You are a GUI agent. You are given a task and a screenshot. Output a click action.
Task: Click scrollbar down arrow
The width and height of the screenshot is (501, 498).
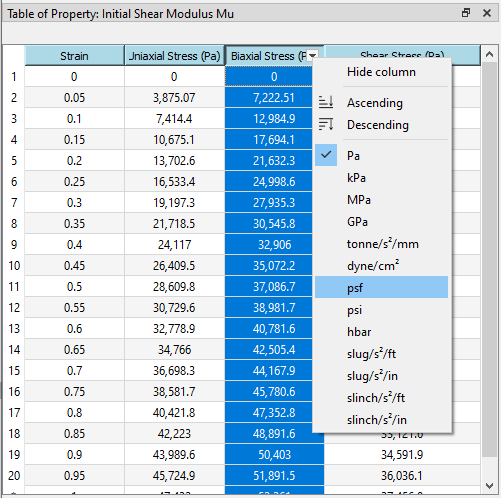pos(489,486)
